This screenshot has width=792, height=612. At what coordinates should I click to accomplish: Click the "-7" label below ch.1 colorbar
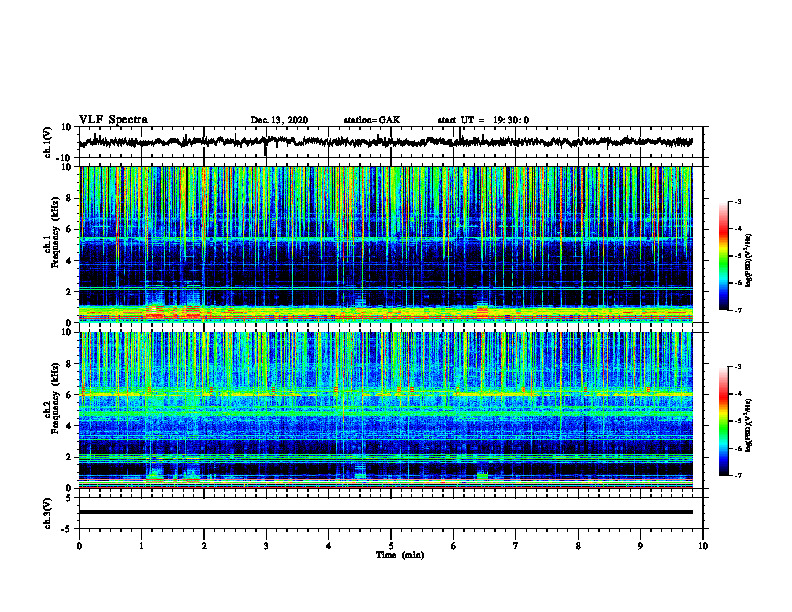[x=738, y=311]
